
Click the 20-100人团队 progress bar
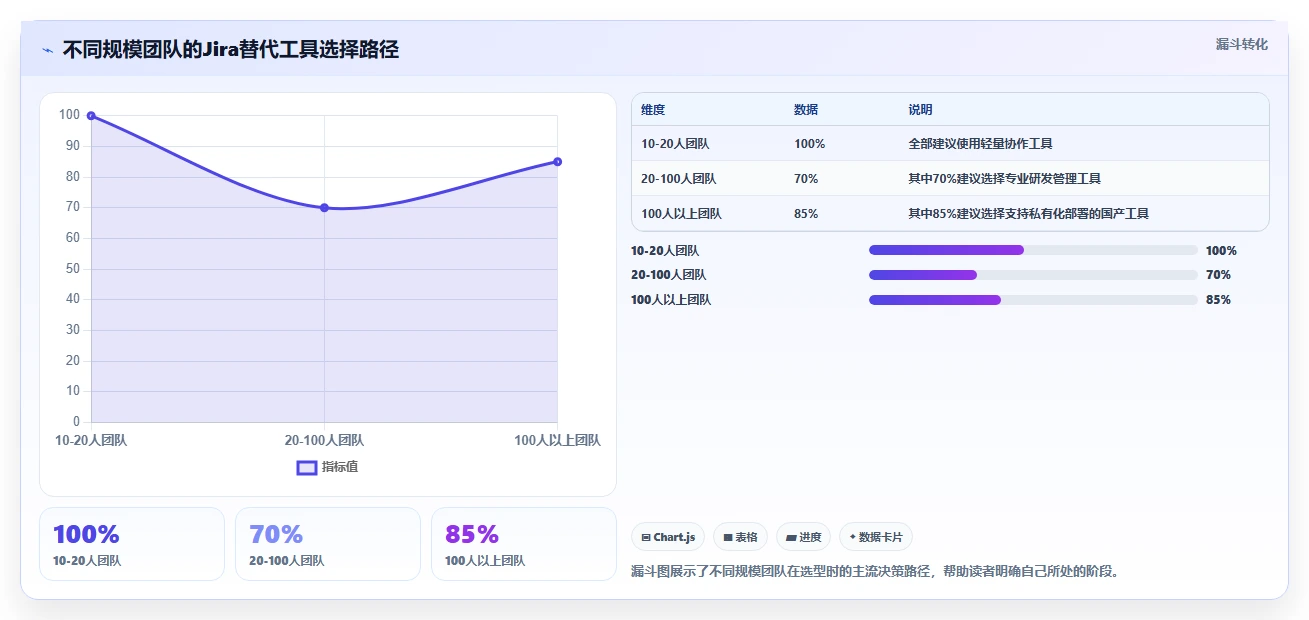(x=1033, y=275)
